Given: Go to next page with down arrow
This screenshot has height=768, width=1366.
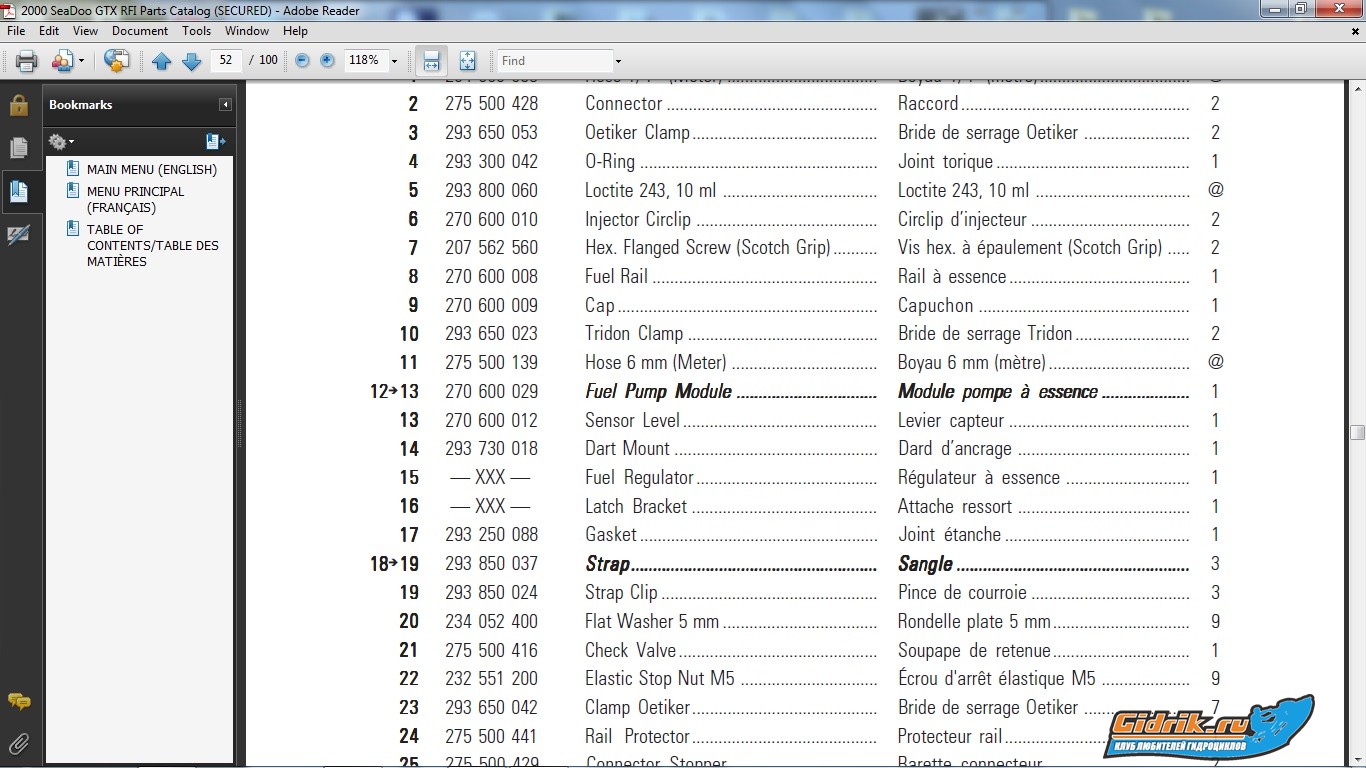Looking at the screenshot, I should (191, 61).
